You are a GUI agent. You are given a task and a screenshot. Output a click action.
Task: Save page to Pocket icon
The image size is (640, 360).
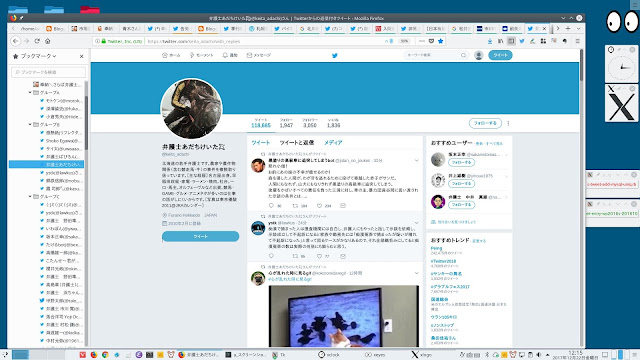pyautogui.click(x=431, y=41)
